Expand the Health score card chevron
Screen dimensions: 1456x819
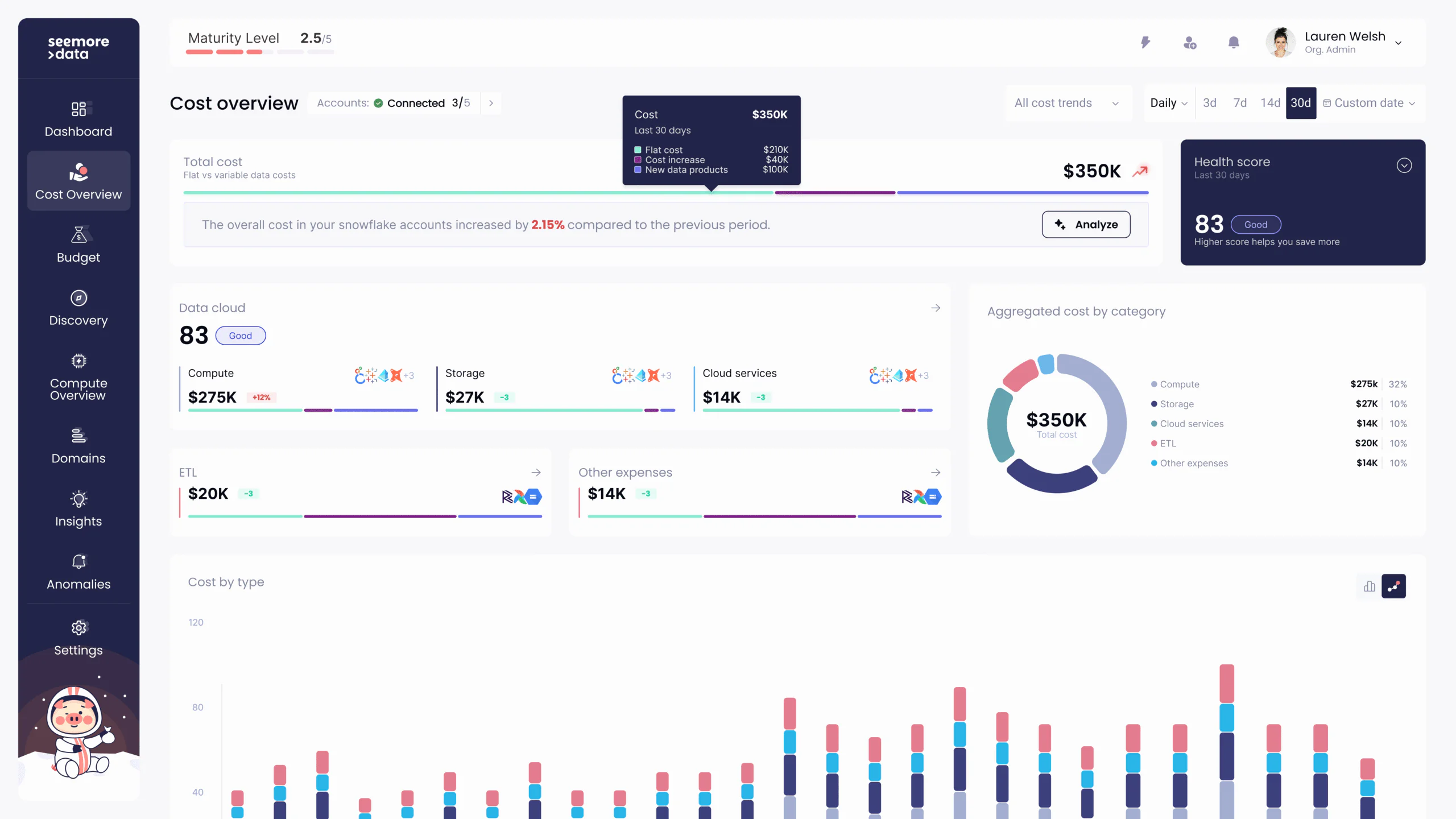pyautogui.click(x=1404, y=166)
